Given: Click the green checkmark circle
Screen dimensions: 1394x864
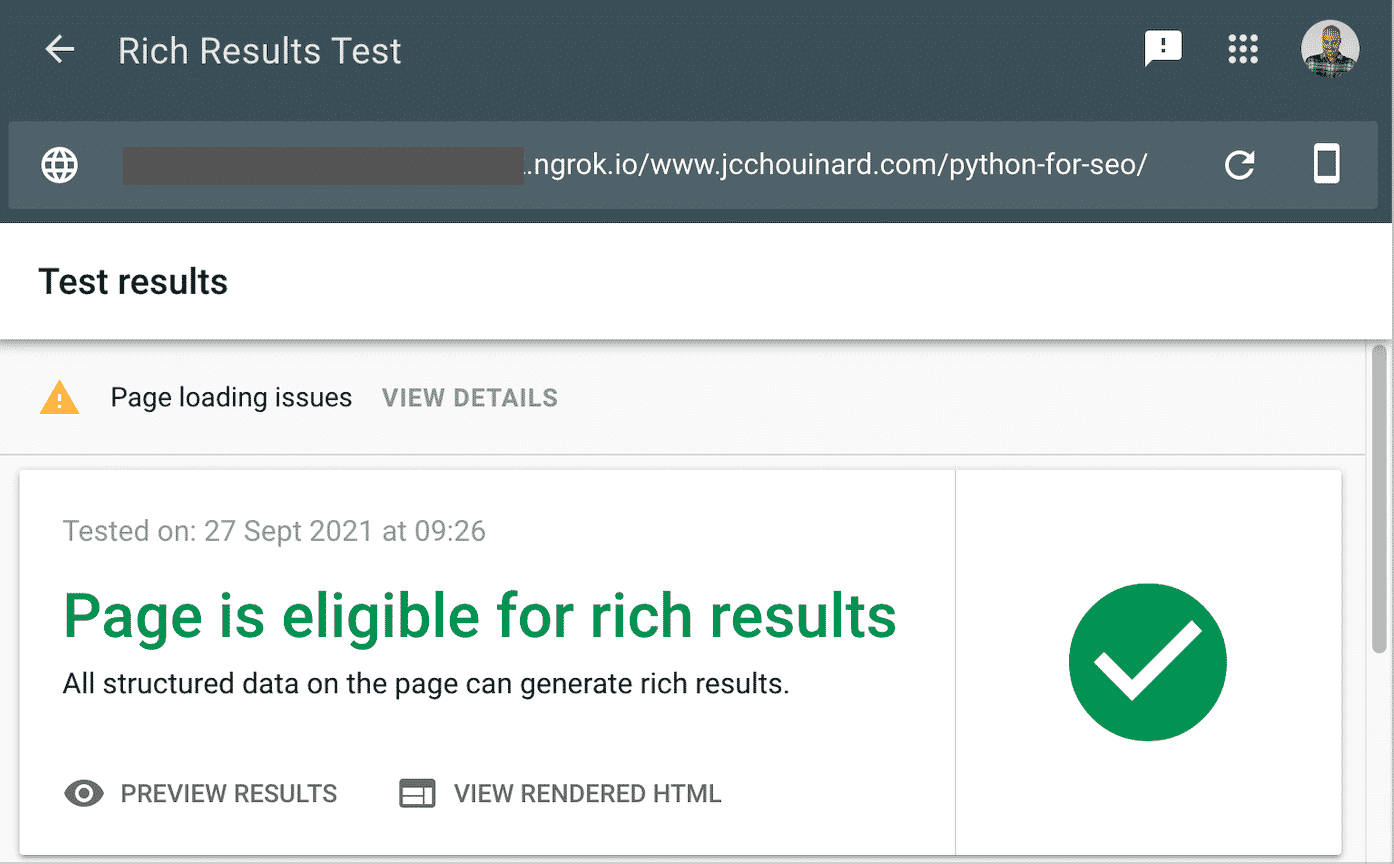Looking at the screenshot, I should click(x=1148, y=662).
